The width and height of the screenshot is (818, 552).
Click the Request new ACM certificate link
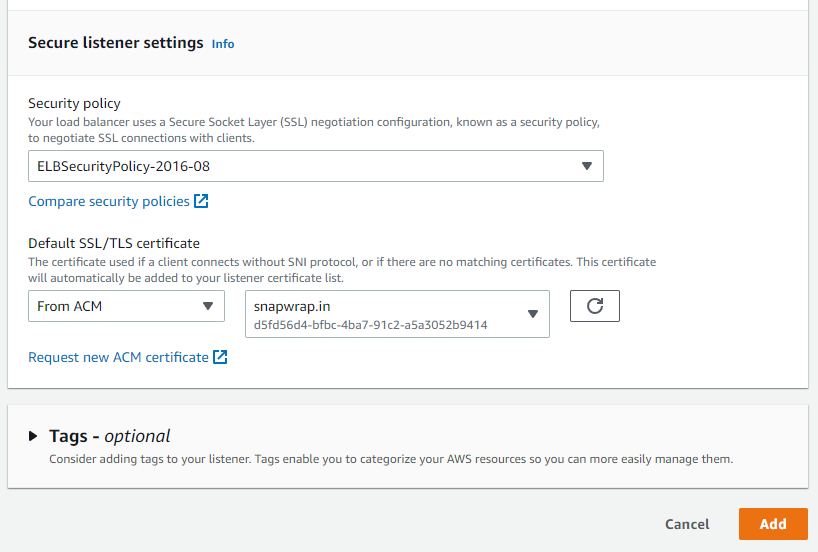point(118,357)
